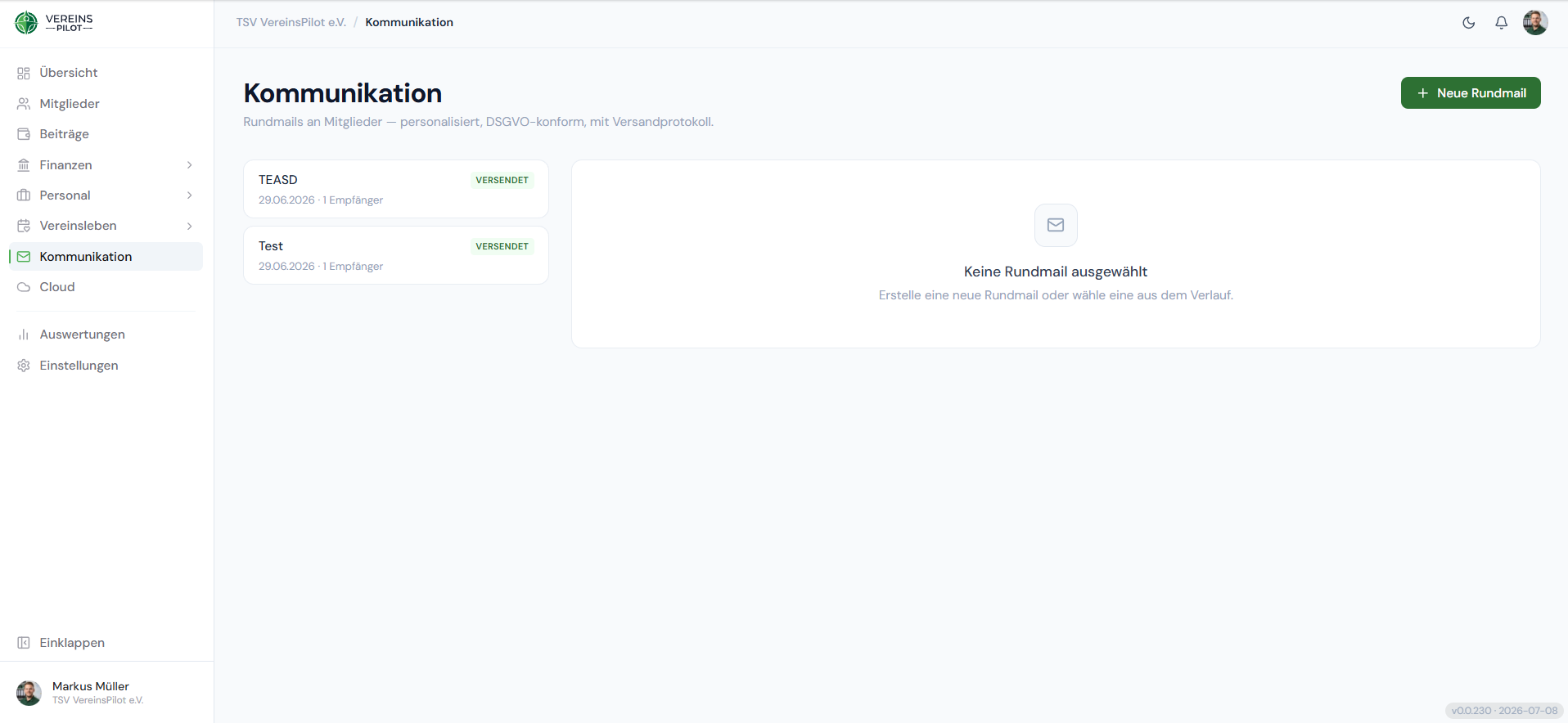Go to Übersicht in the sidebar

(106, 73)
